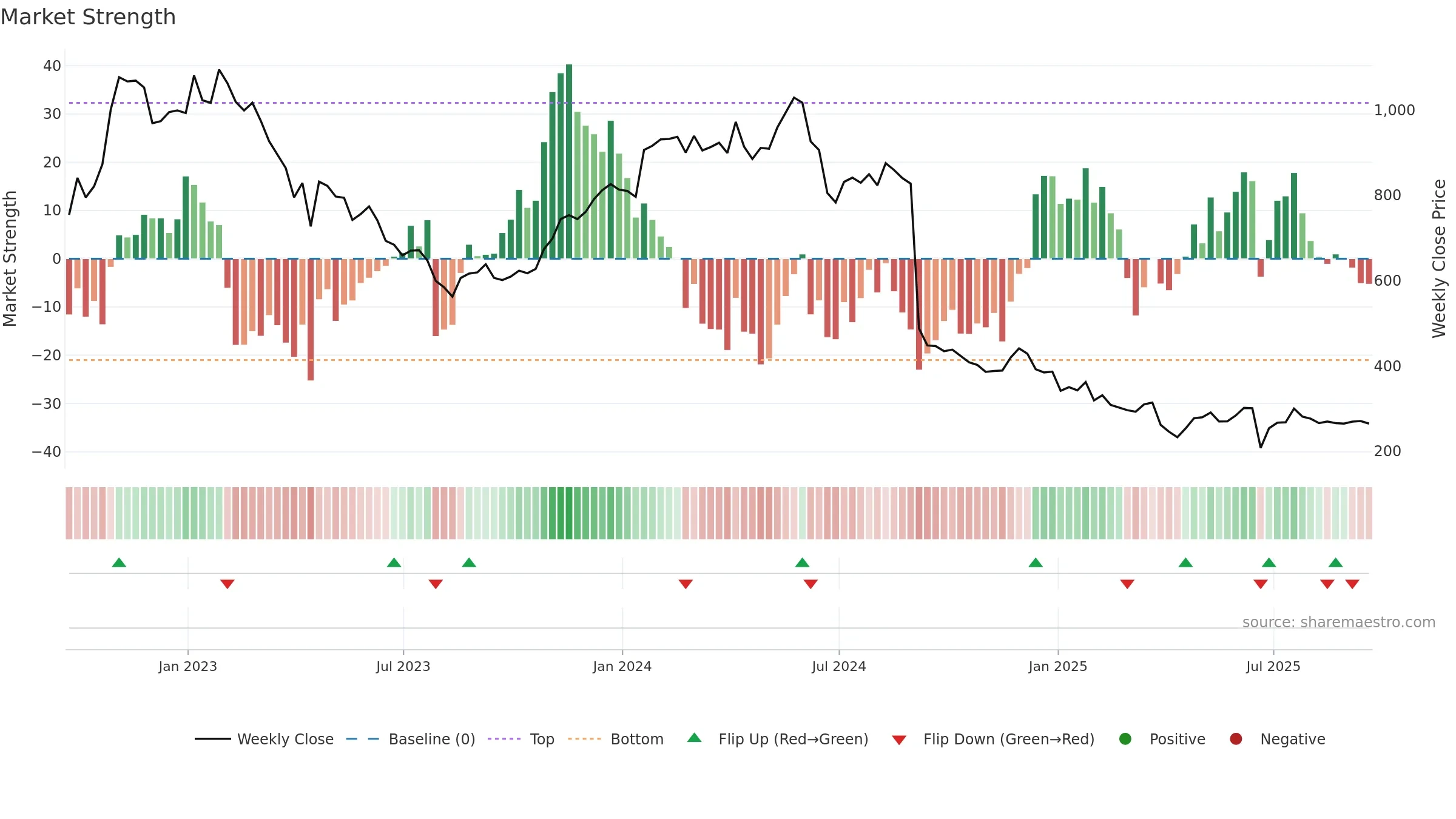Toggle the Bottom legend label
Viewport: 1456px width, 819px height.
coord(637,739)
